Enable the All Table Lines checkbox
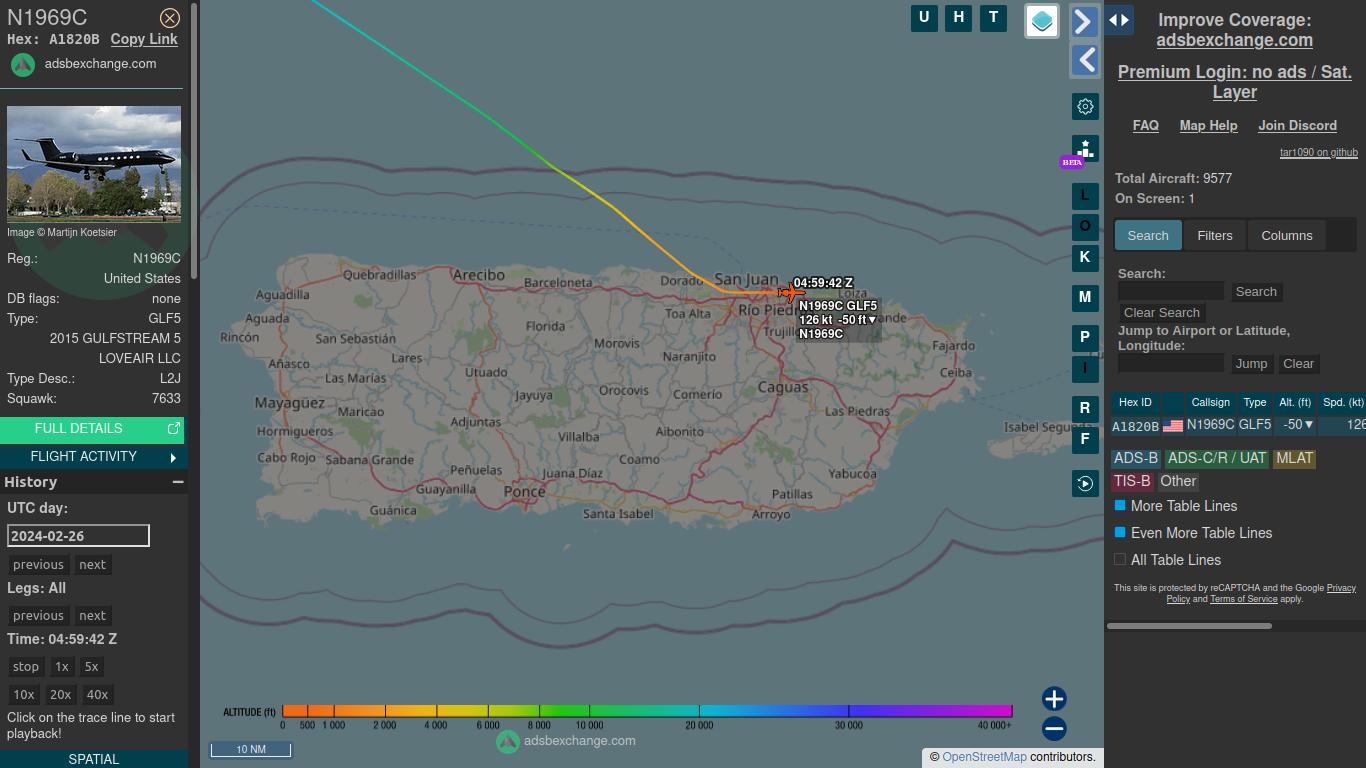The width and height of the screenshot is (1366, 768). [x=1120, y=560]
